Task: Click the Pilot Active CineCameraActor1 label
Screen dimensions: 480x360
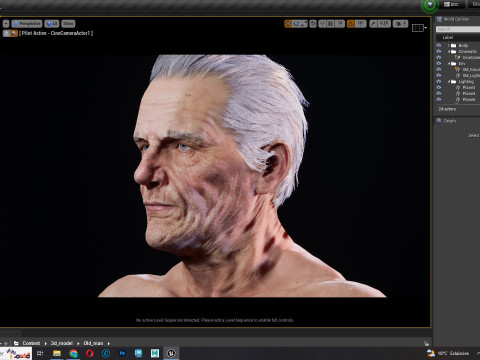Action: tap(56, 33)
